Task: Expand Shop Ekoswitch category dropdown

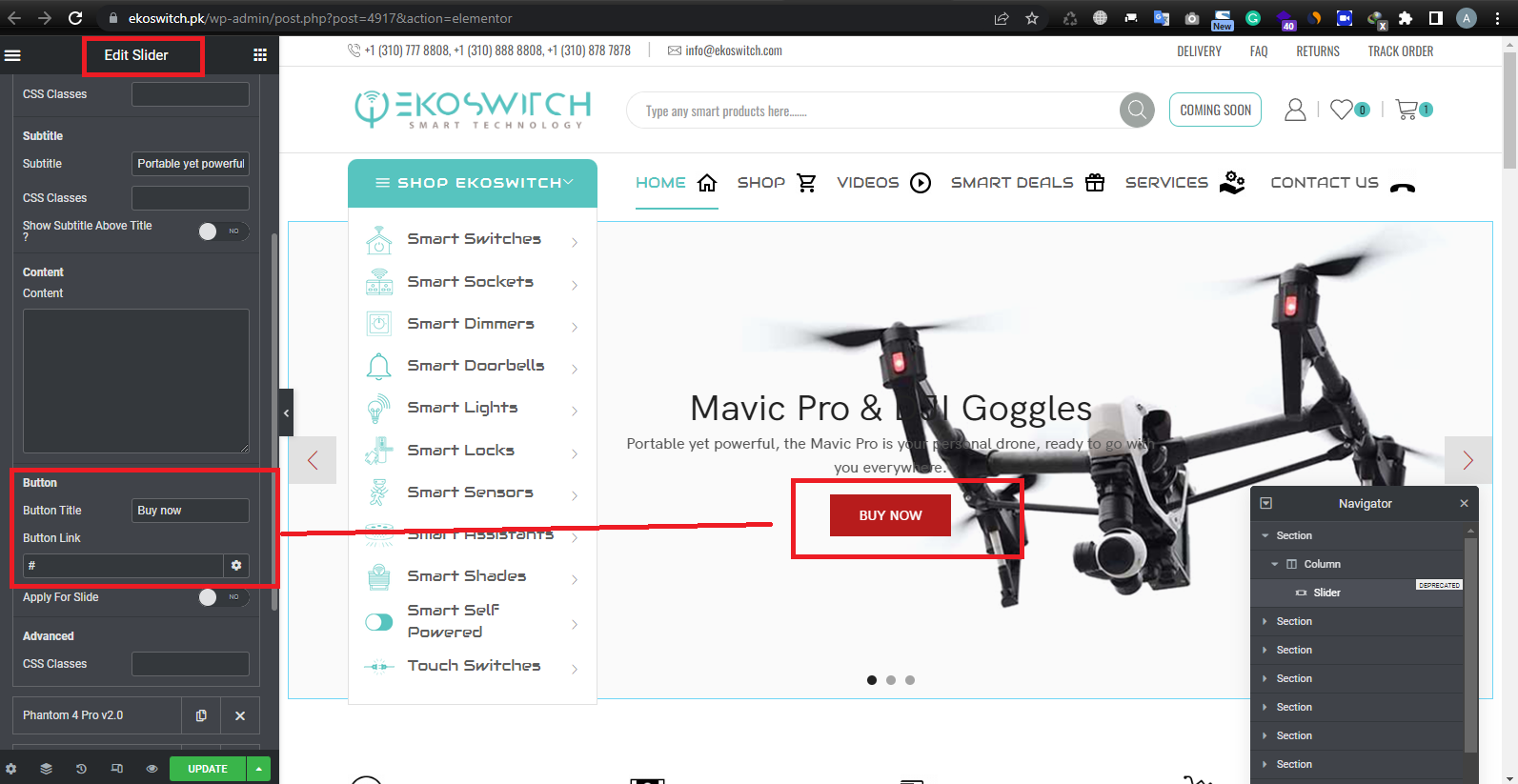Action: pos(473,183)
